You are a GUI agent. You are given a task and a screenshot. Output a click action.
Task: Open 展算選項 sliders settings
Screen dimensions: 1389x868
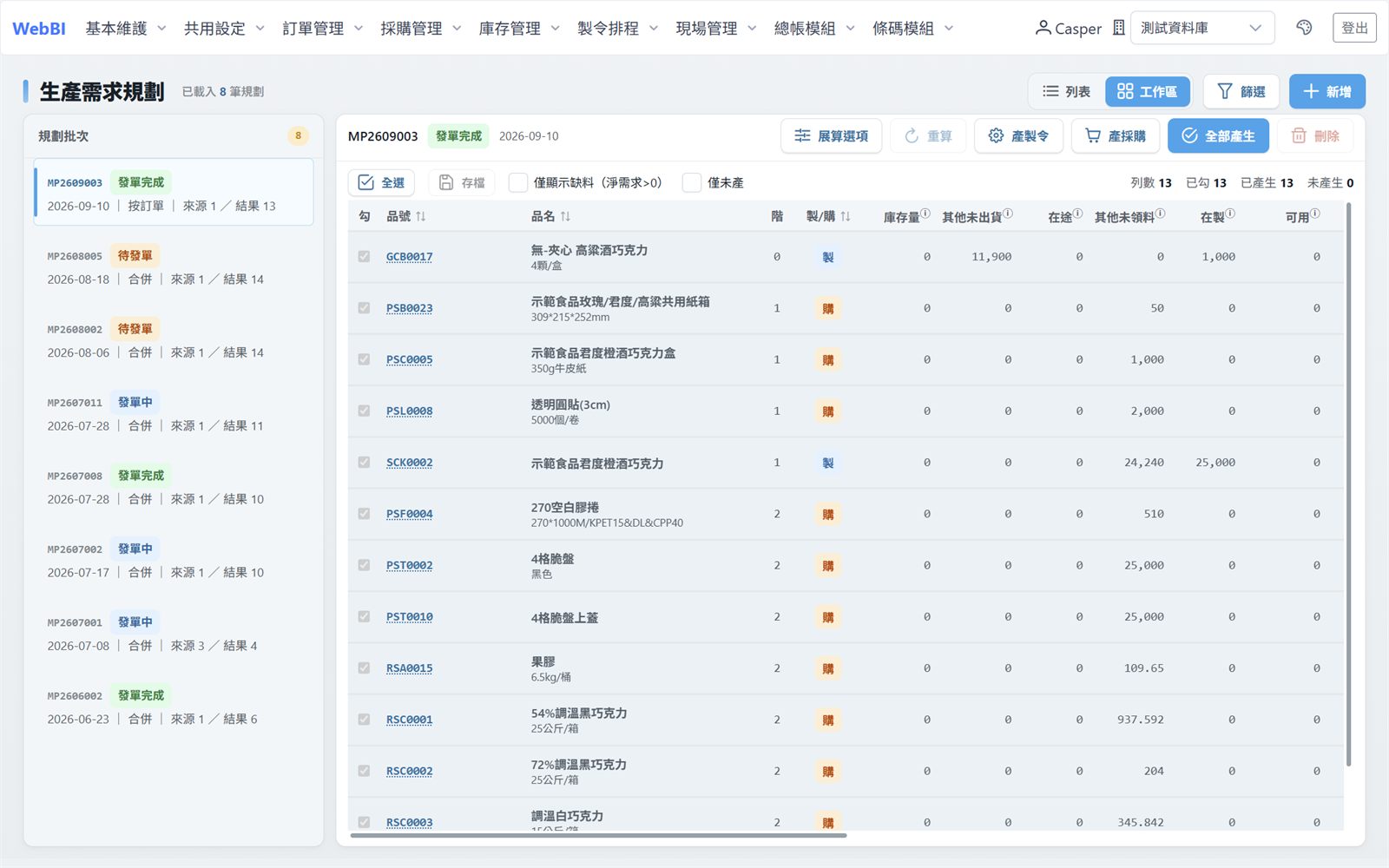(x=831, y=136)
